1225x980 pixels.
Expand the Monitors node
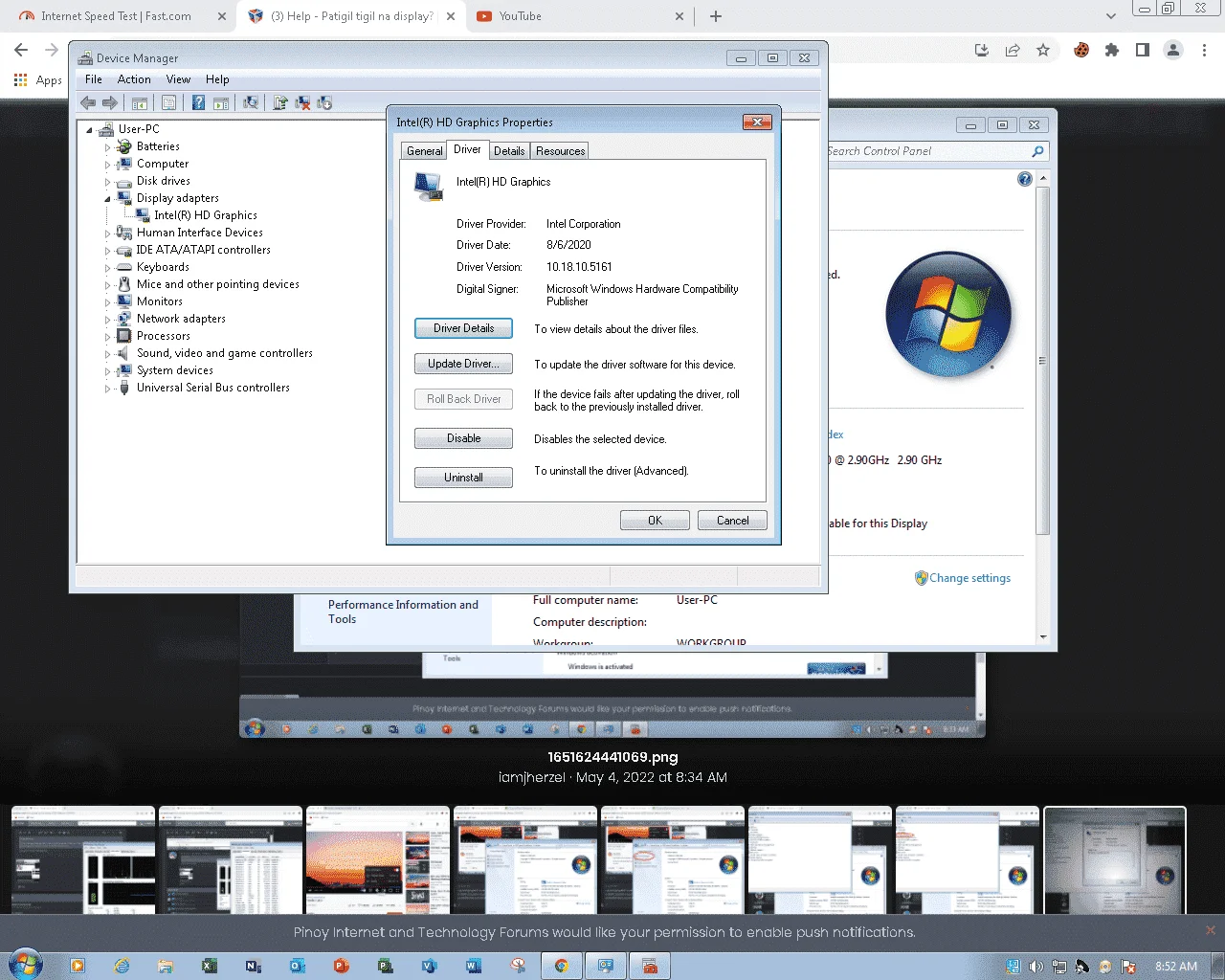pos(107,302)
